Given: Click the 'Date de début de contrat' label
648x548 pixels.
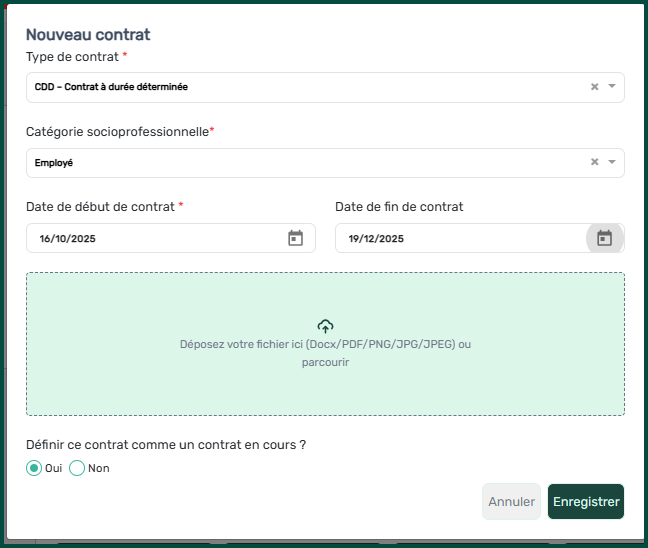Looking at the screenshot, I should pos(100,207).
